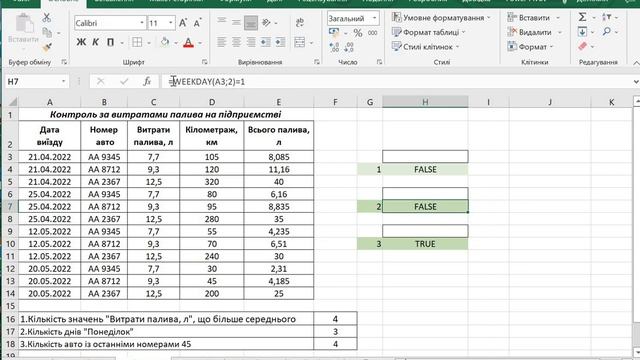Open Find and Select magnifier icon
Image resolution: width=640 pixels, height=360 pixels.
tap(607, 31)
